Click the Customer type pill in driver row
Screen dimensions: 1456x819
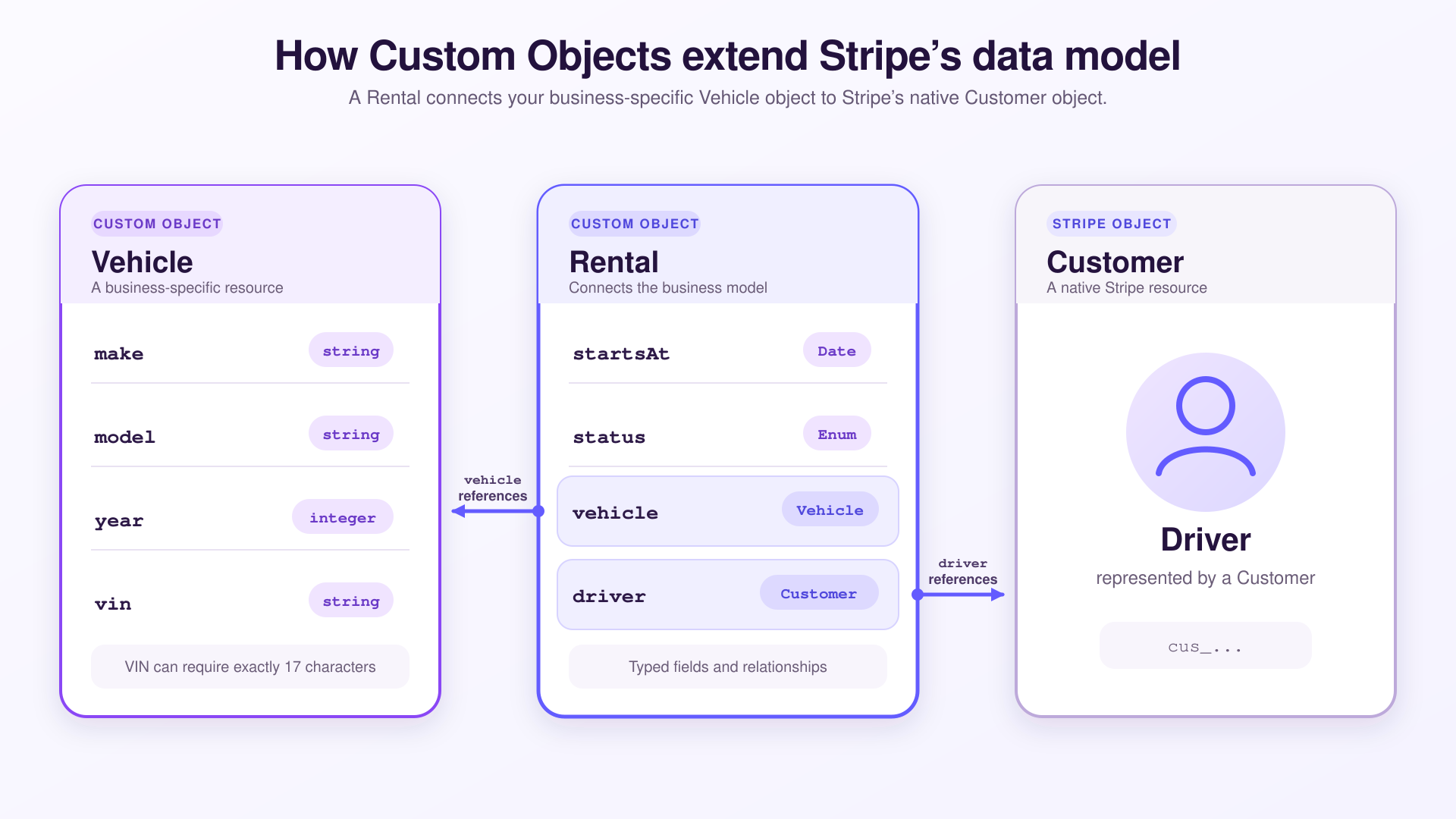click(x=819, y=593)
